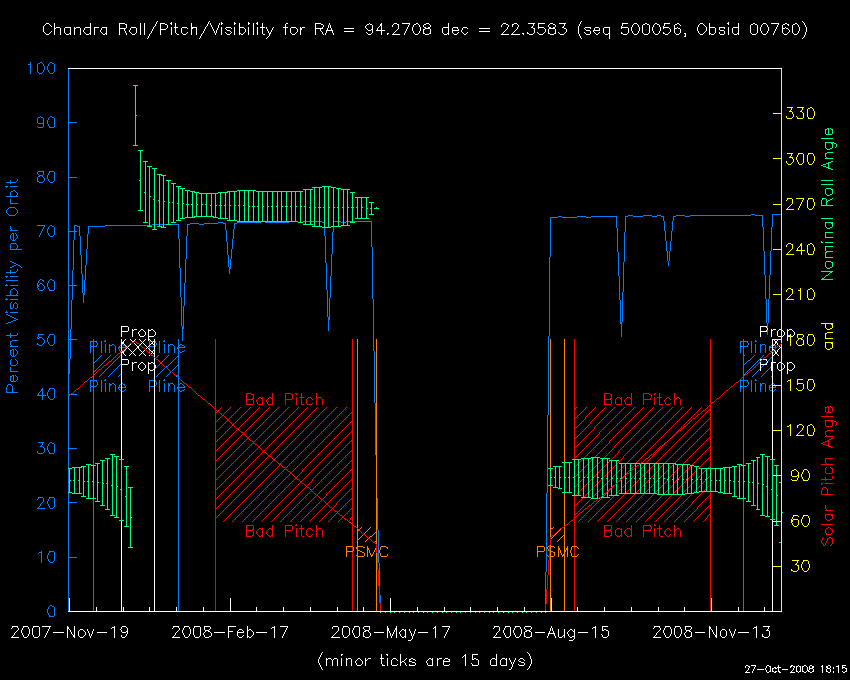
Task: Click the 50 tick label on visibility axis
Action: (48, 340)
